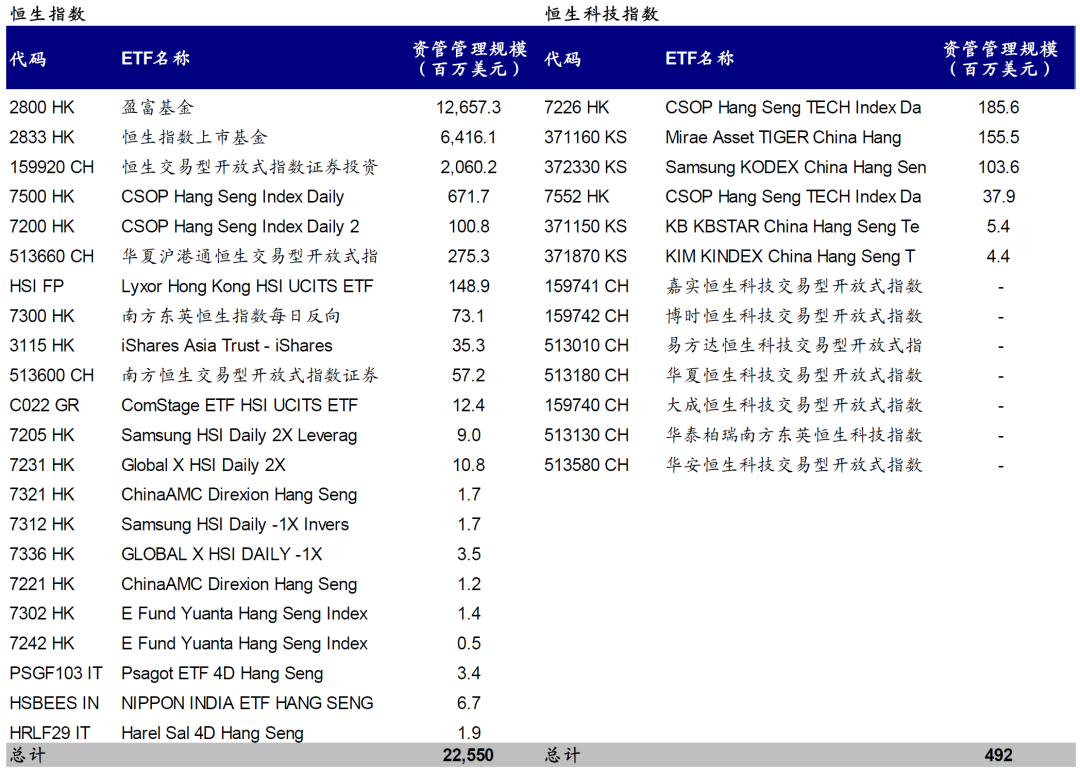Select the value 185.6
Image resolution: width=1080 pixels, height=771 pixels.
pos(999,107)
